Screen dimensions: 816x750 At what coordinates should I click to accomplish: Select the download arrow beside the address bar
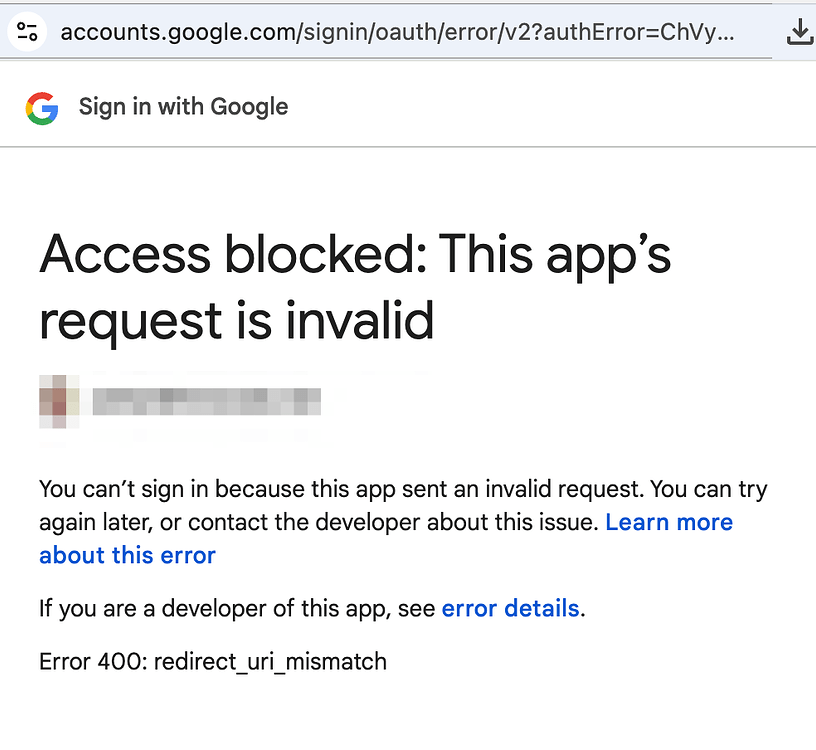point(799,31)
